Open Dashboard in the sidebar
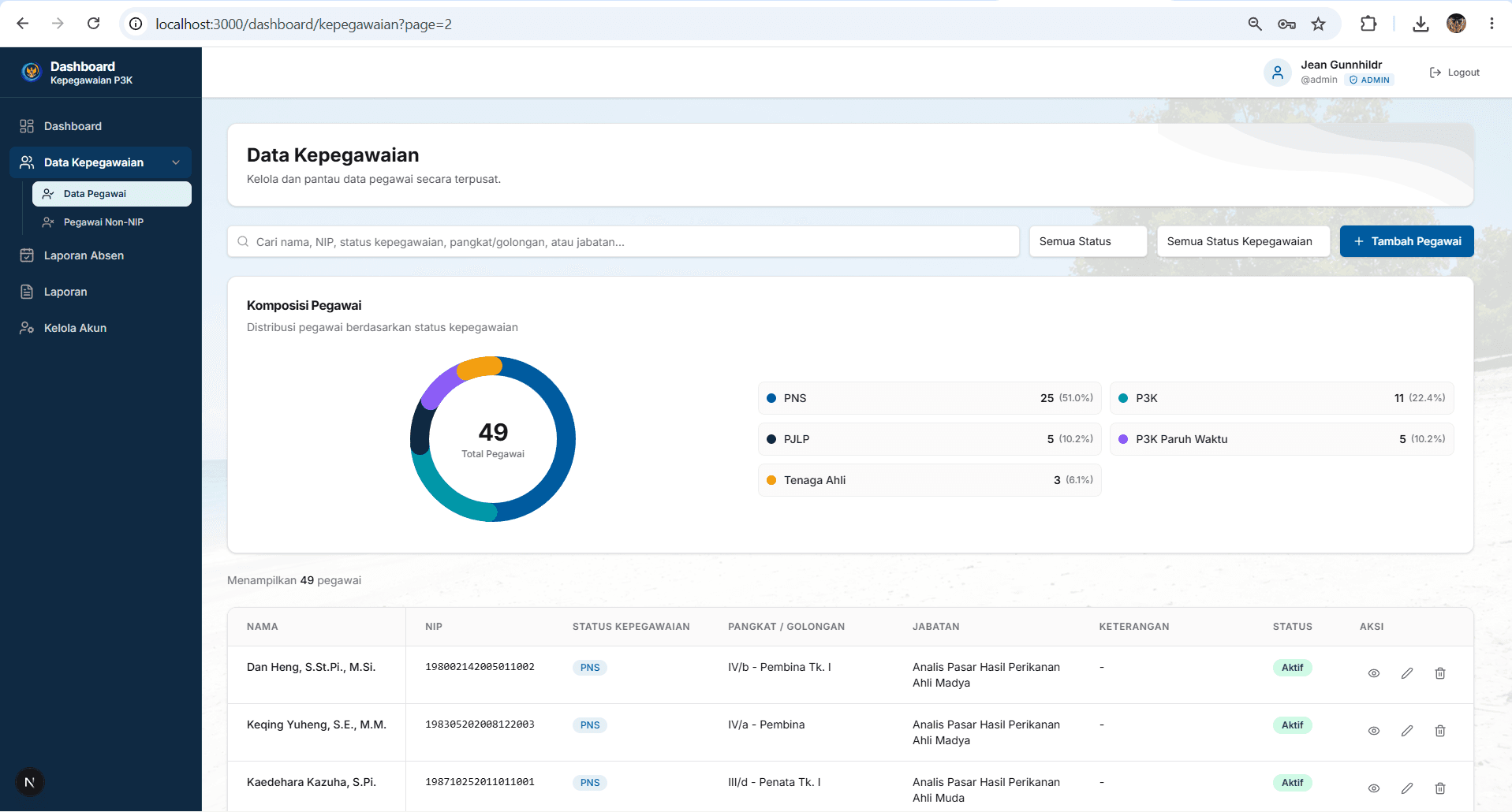Screen dimensions: 1512x812 click(101, 126)
